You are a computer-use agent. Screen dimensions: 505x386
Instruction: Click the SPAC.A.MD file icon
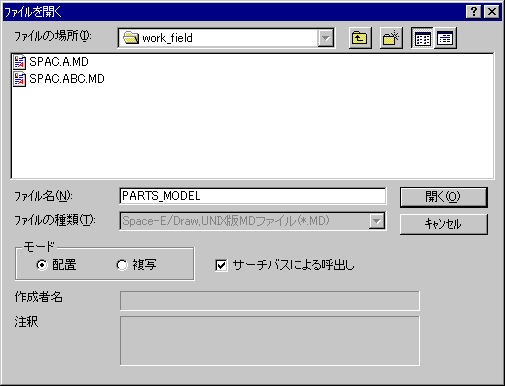(x=19, y=62)
